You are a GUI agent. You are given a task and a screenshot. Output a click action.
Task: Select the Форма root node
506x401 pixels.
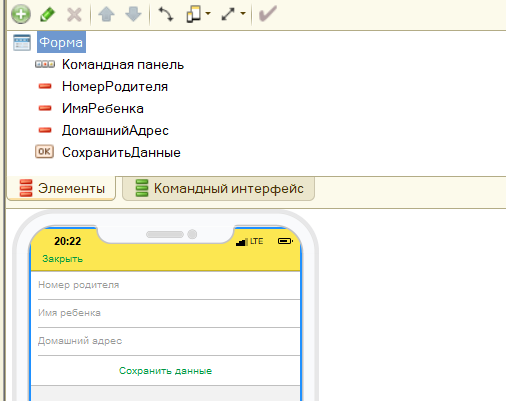[x=61, y=42]
